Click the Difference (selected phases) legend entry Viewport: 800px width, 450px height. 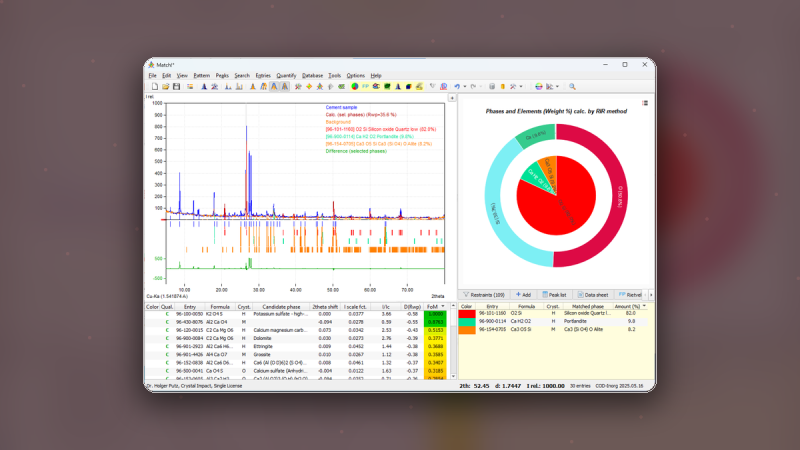tap(356, 151)
